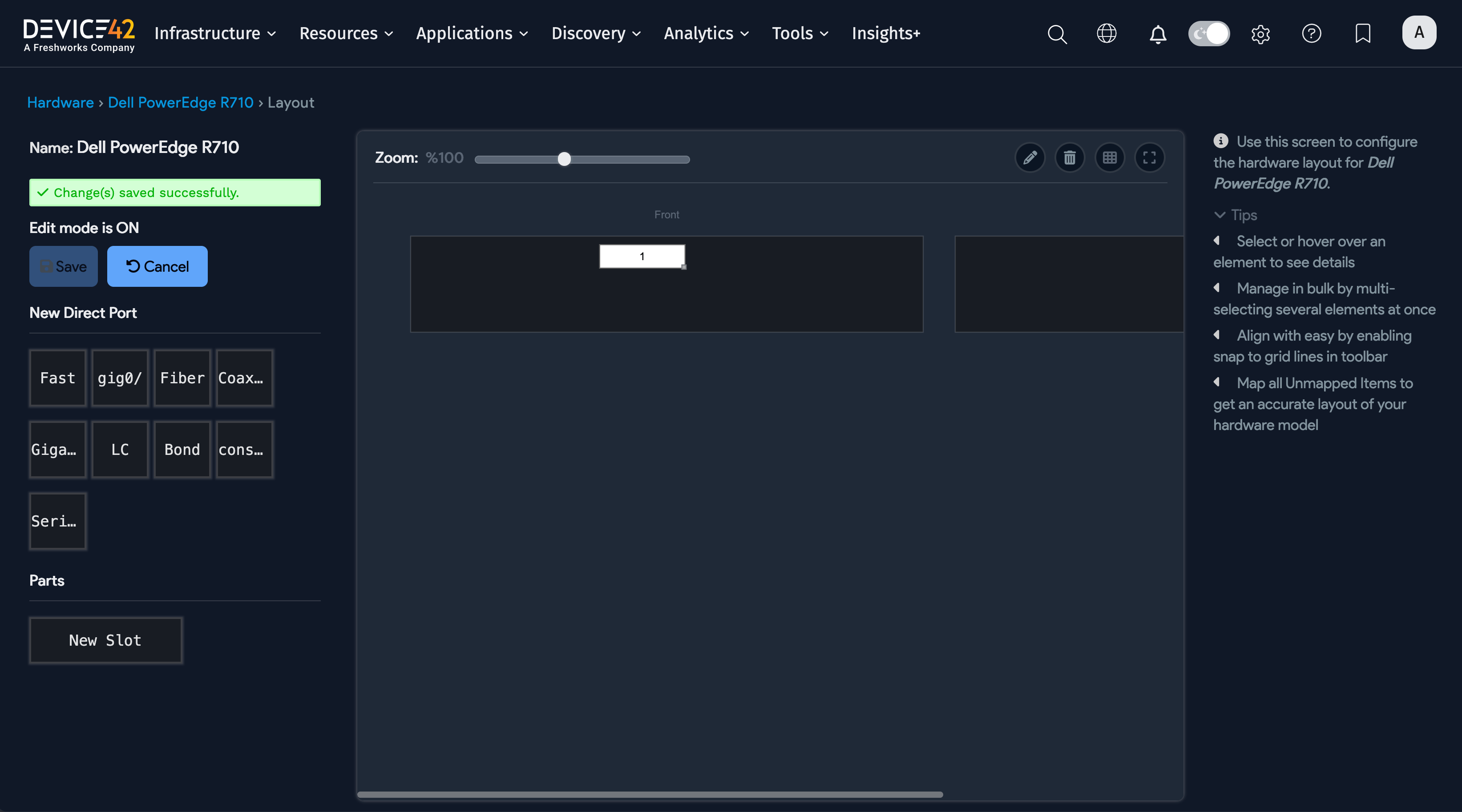Click the fullscreen expand icon

(1149, 158)
